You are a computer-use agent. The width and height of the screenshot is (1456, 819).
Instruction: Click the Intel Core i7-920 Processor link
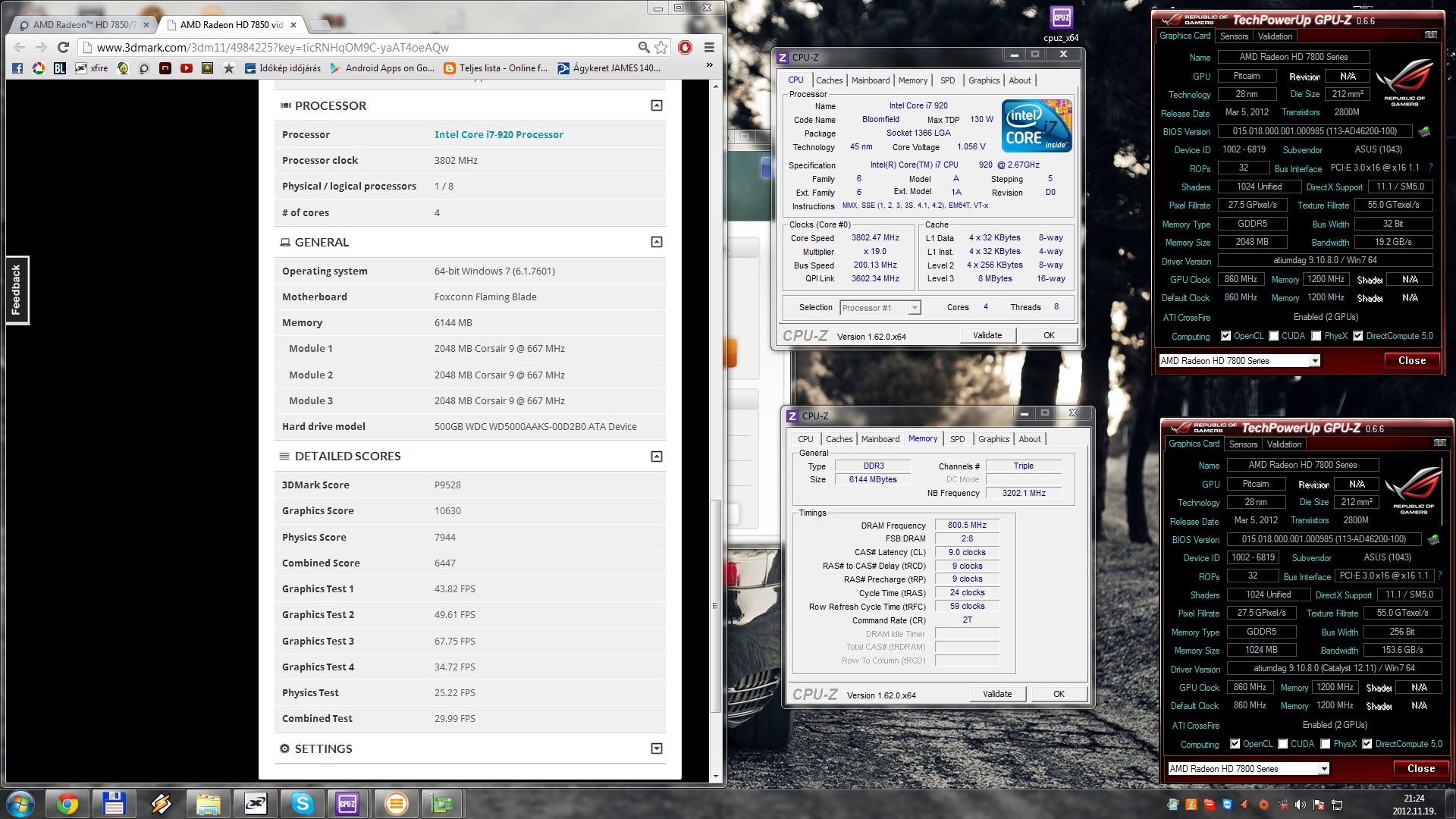click(498, 134)
